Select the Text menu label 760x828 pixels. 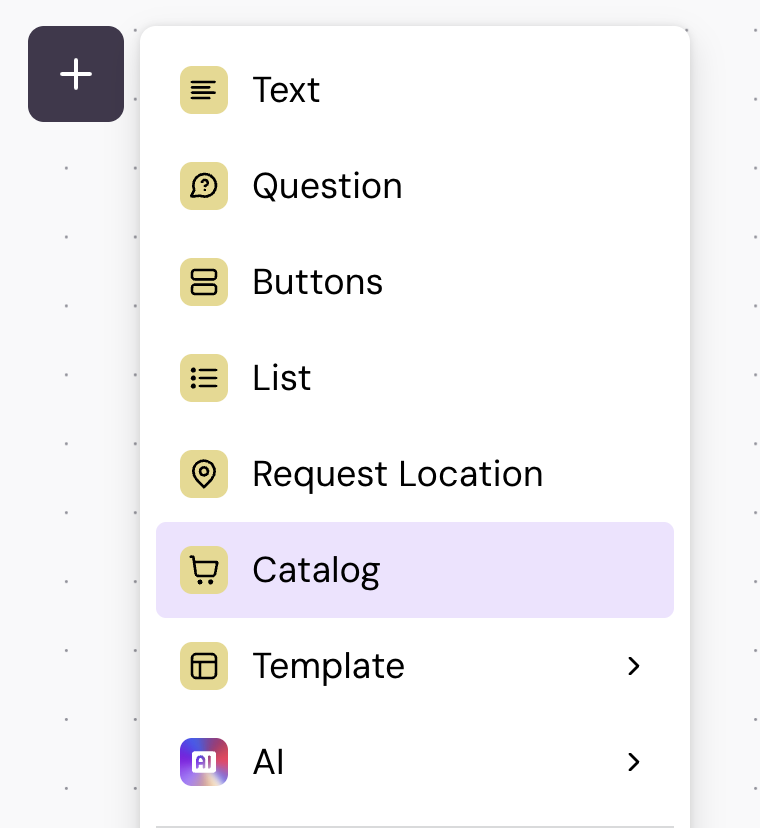pos(286,90)
